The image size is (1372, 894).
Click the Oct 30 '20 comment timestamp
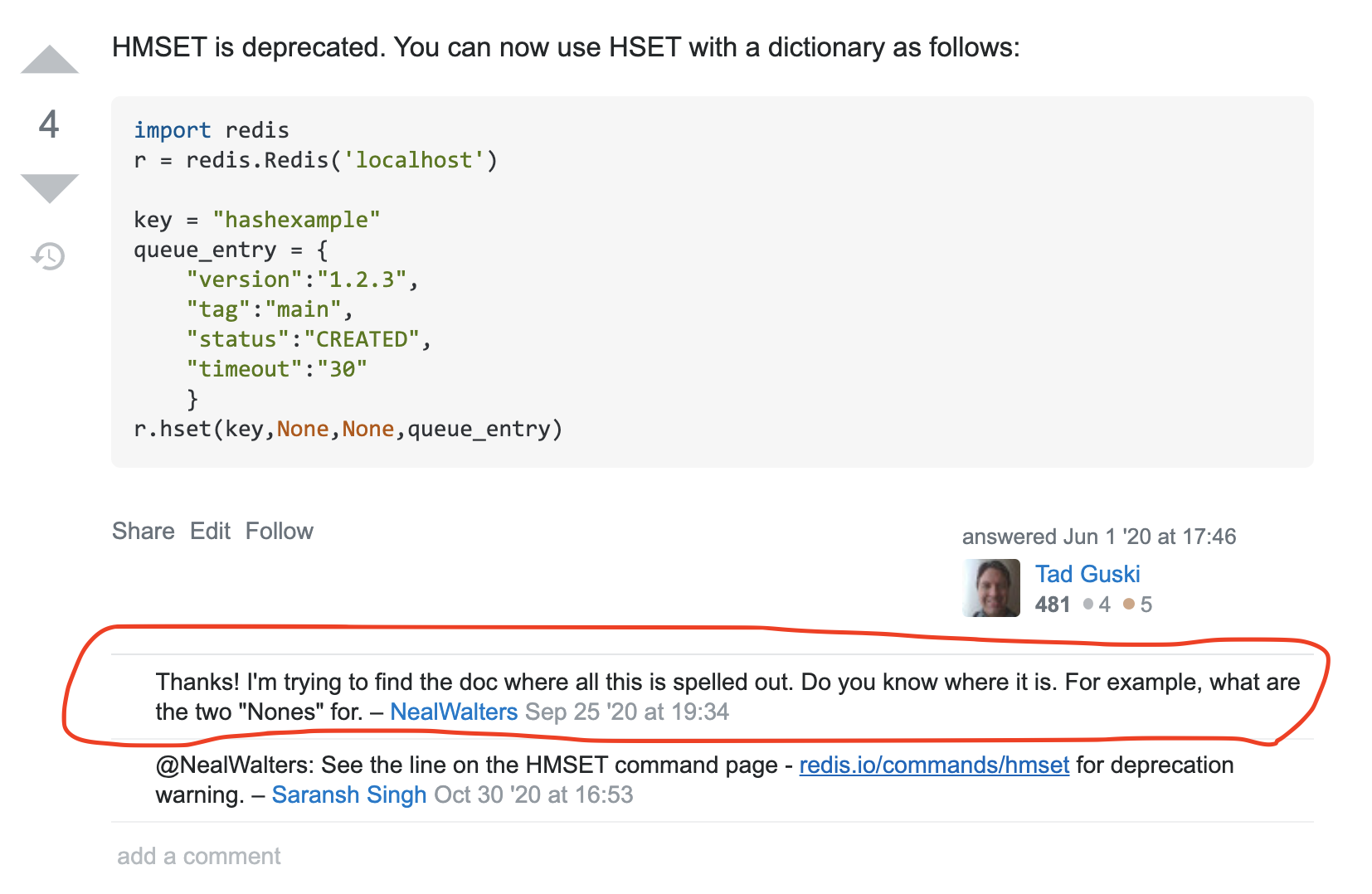pyautogui.click(x=533, y=794)
